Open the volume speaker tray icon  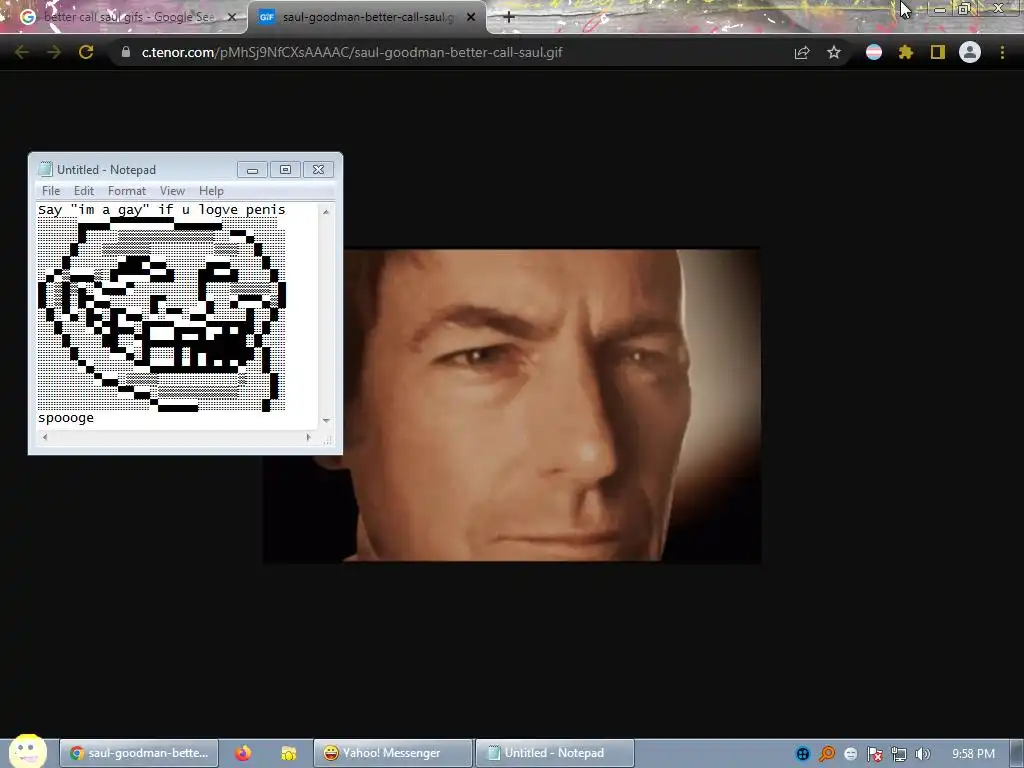[x=922, y=754]
